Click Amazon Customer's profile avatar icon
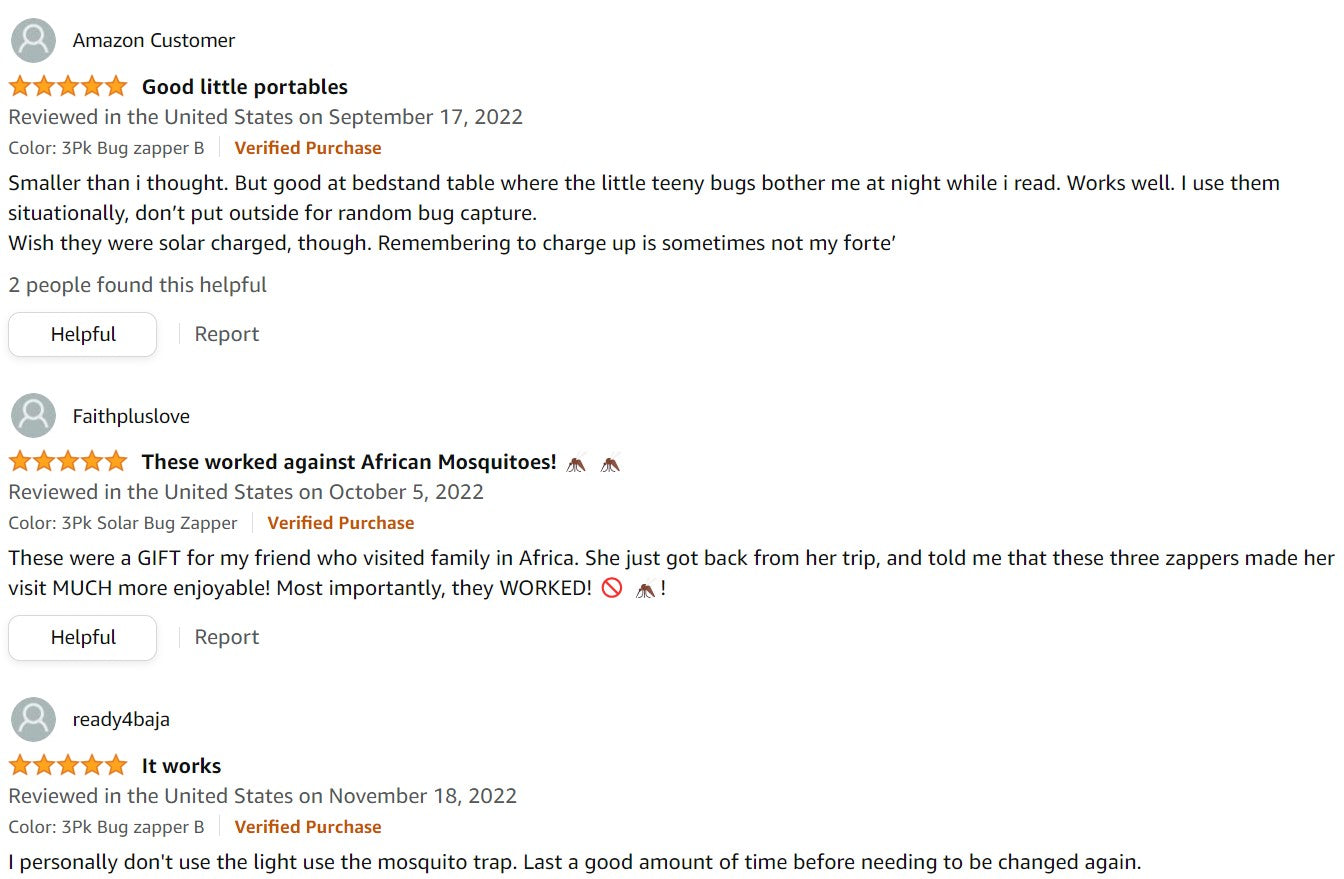The image size is (1344, 879). (33, 40)
